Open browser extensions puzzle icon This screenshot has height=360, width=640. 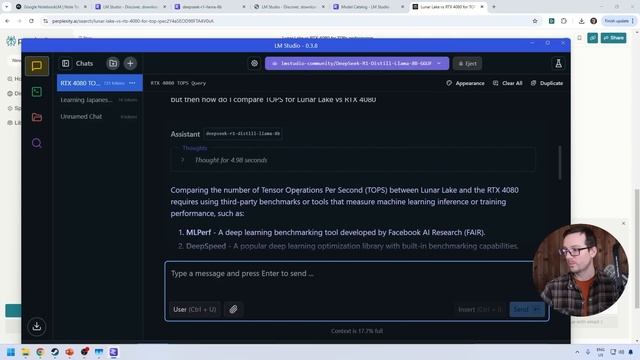(564, 21)
